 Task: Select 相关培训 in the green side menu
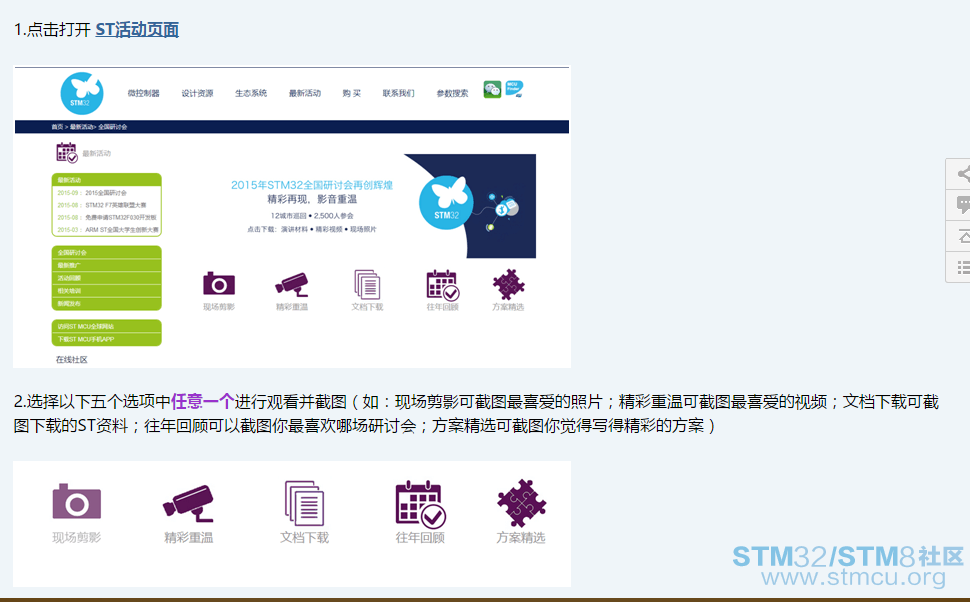tap(106, 291)
